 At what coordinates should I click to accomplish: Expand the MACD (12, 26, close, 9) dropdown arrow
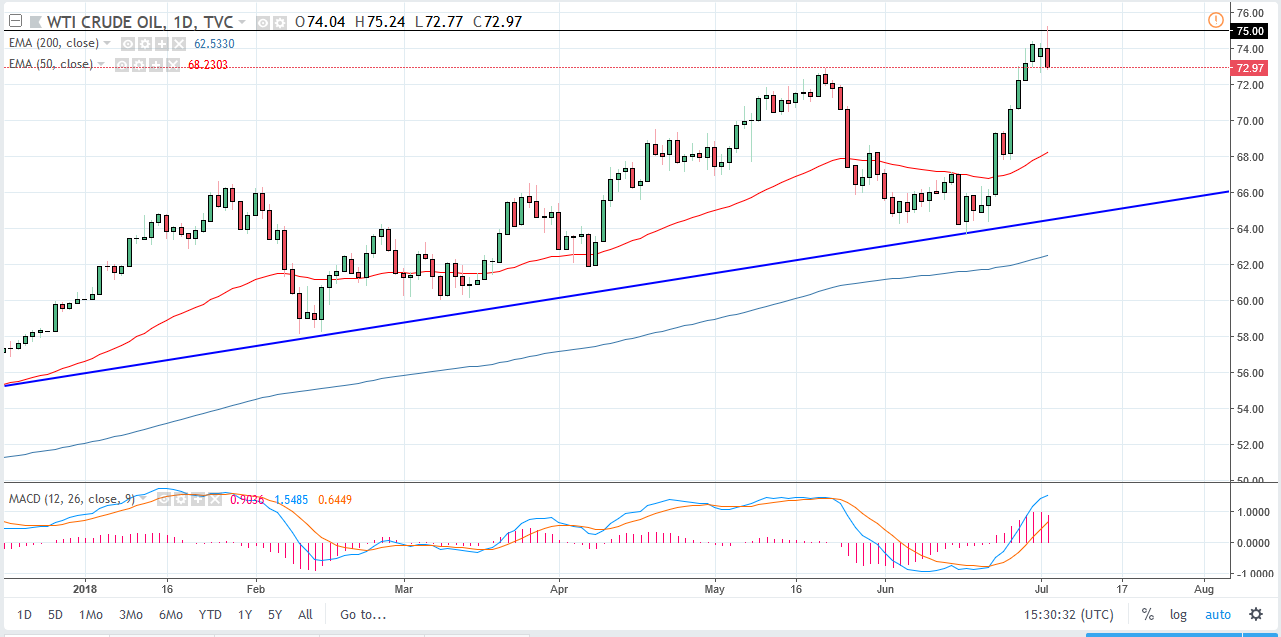[143, 498]
